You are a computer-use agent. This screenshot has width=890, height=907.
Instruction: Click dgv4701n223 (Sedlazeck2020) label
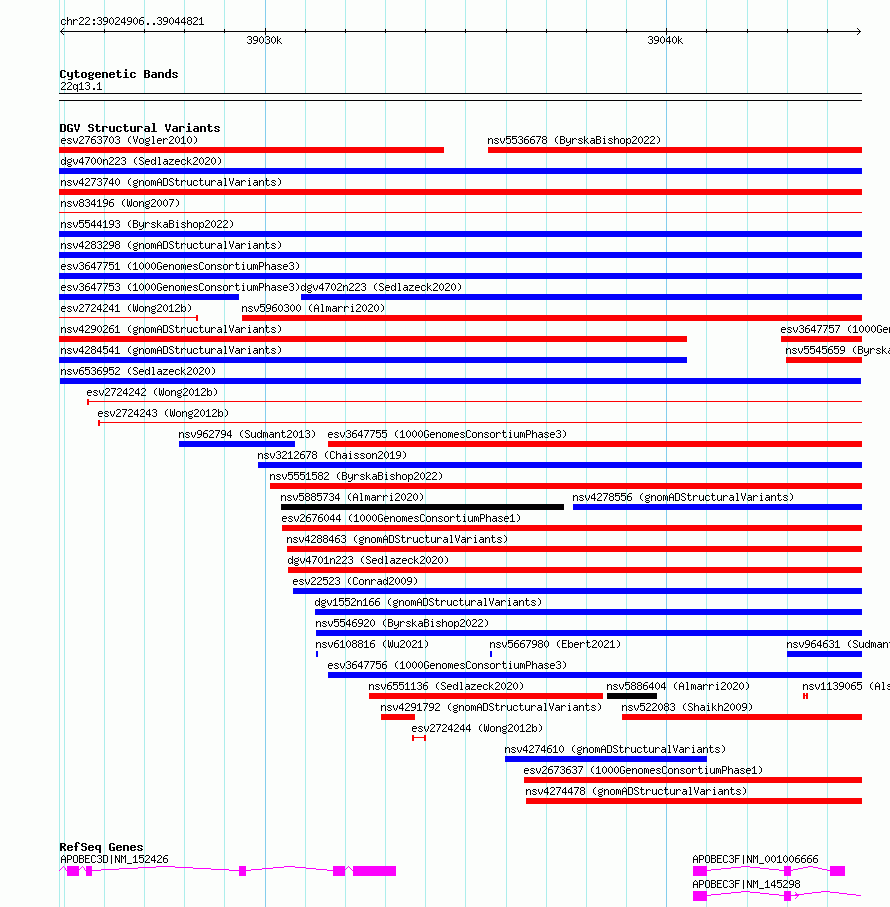click(x=368, y=560)
